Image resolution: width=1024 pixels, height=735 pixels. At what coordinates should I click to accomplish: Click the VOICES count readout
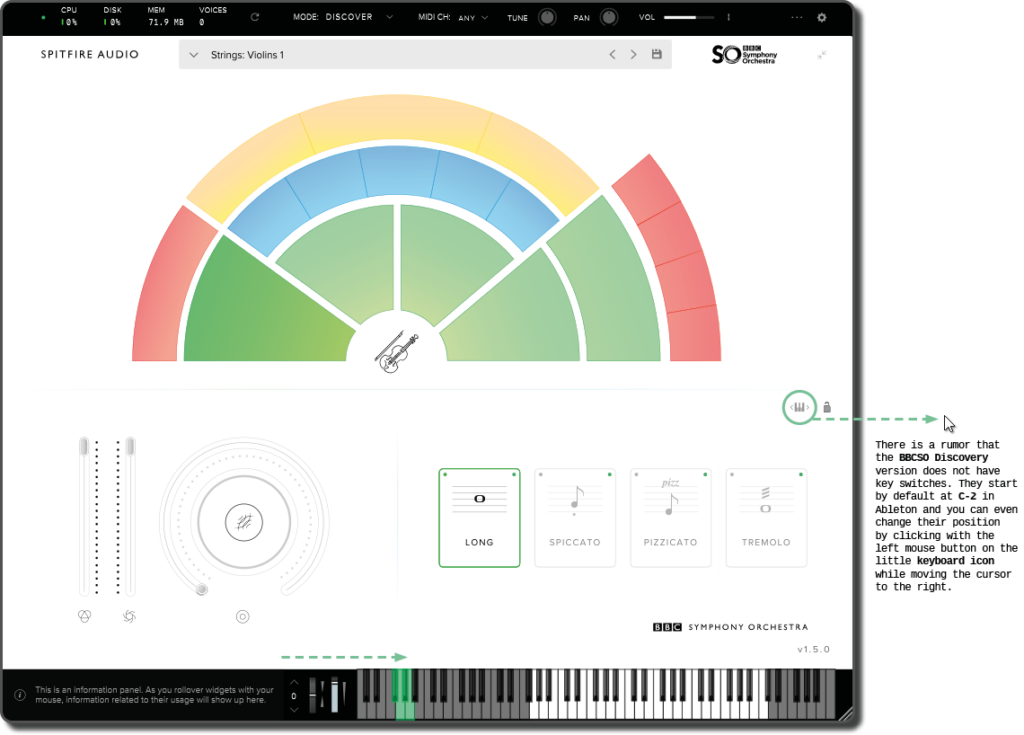(x=212, y=16)
